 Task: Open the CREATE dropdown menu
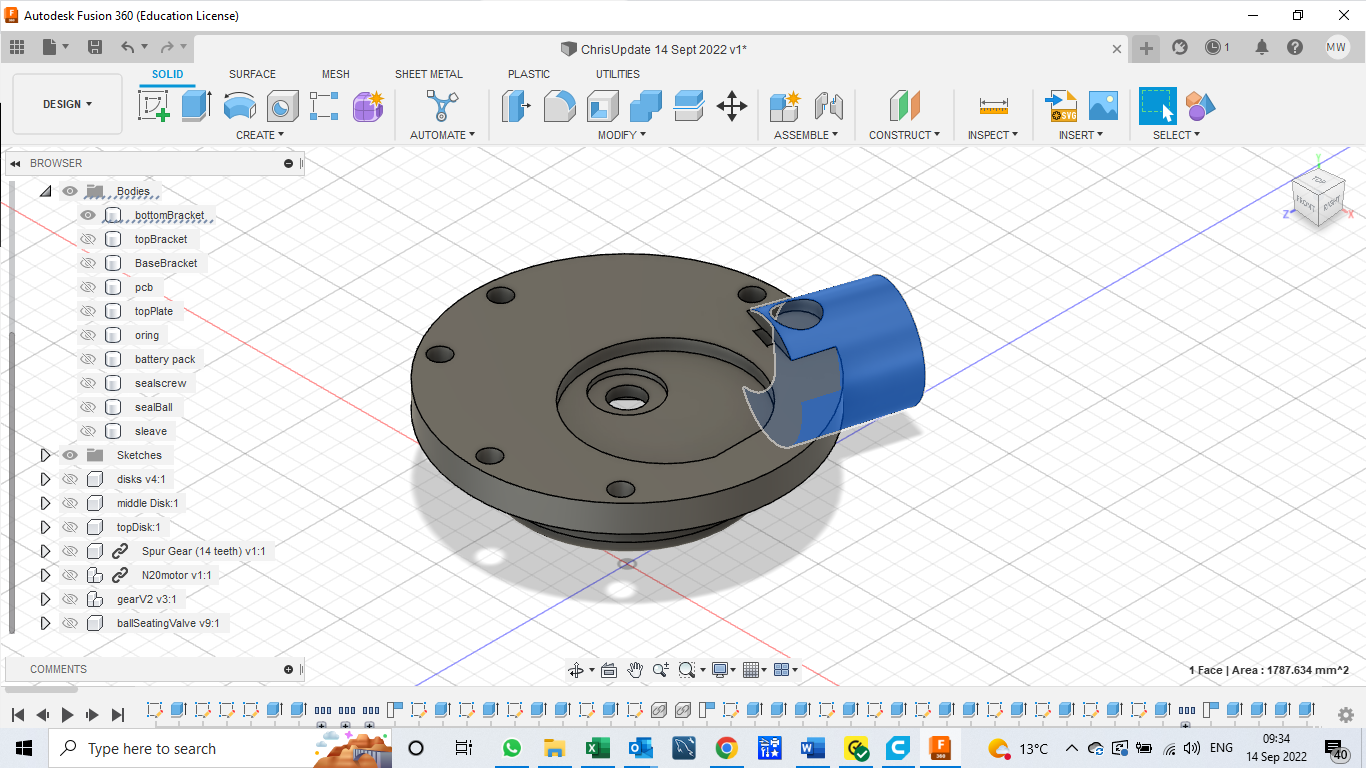coord(259,134)
